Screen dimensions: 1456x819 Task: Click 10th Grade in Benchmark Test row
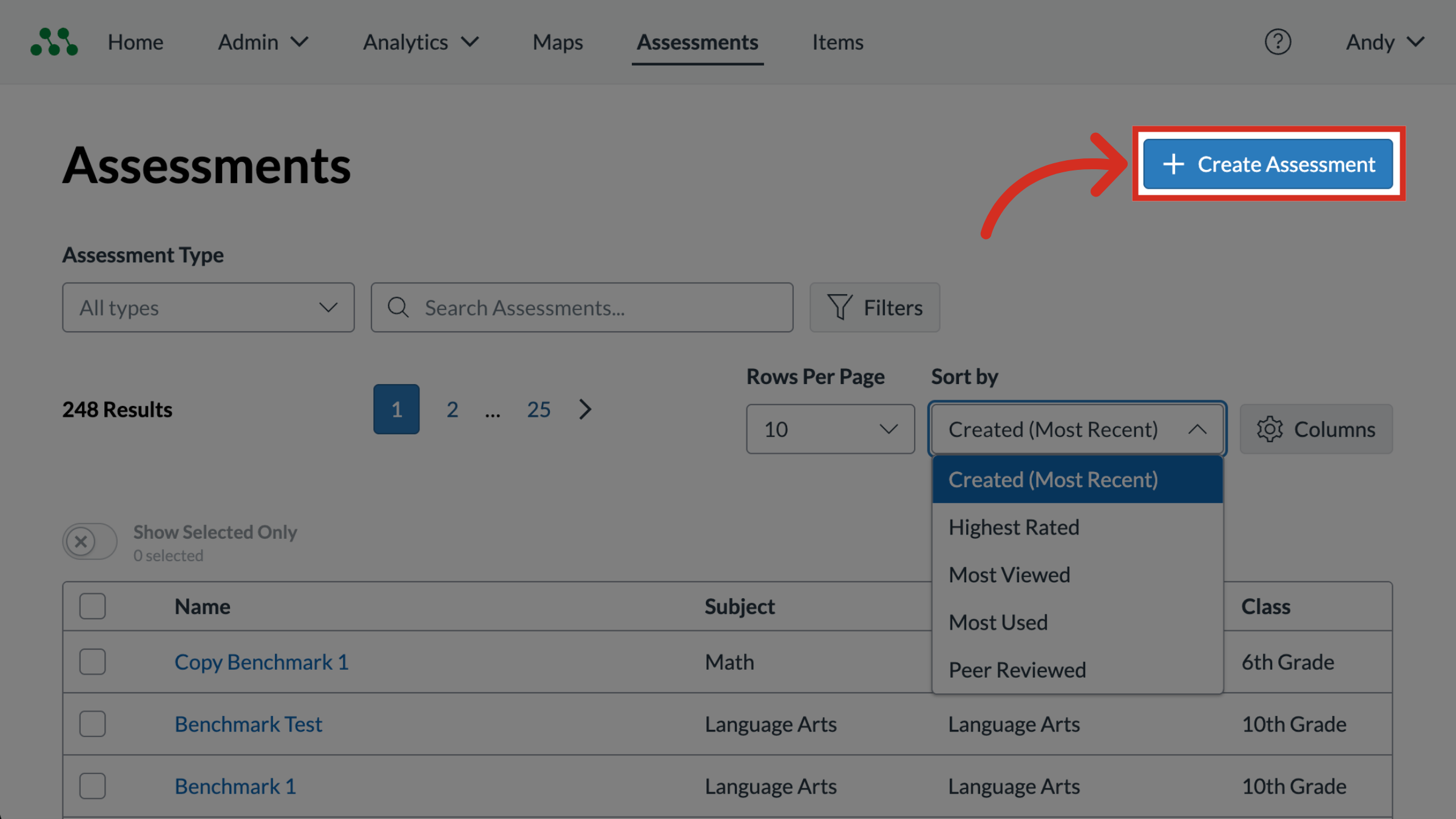(x=1294, y=724)
